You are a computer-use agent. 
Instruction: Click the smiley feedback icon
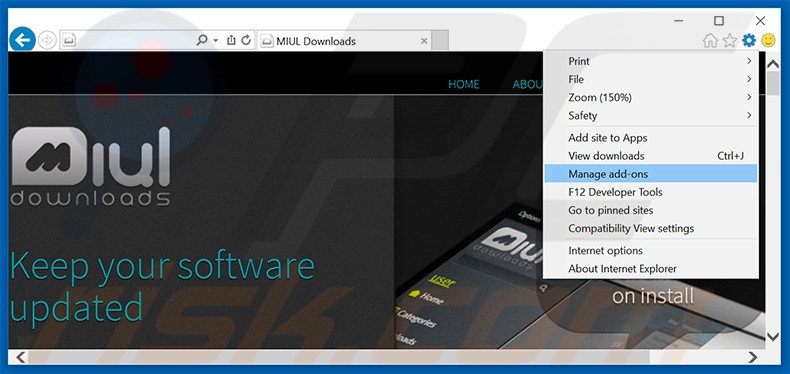pos(768,40)
